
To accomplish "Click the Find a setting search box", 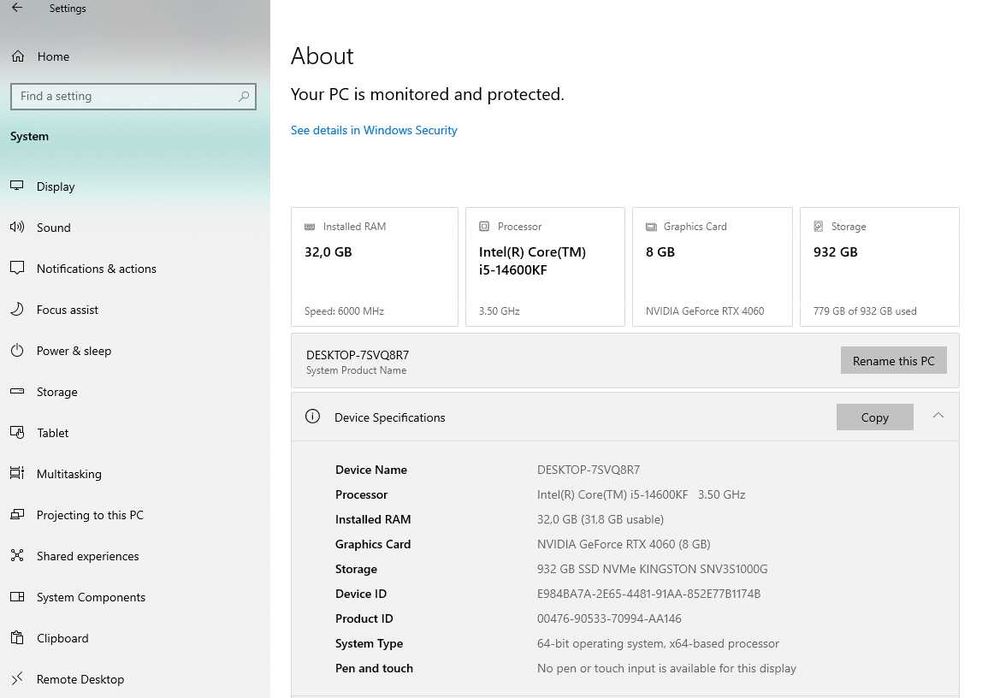I will tap(125, 96).
